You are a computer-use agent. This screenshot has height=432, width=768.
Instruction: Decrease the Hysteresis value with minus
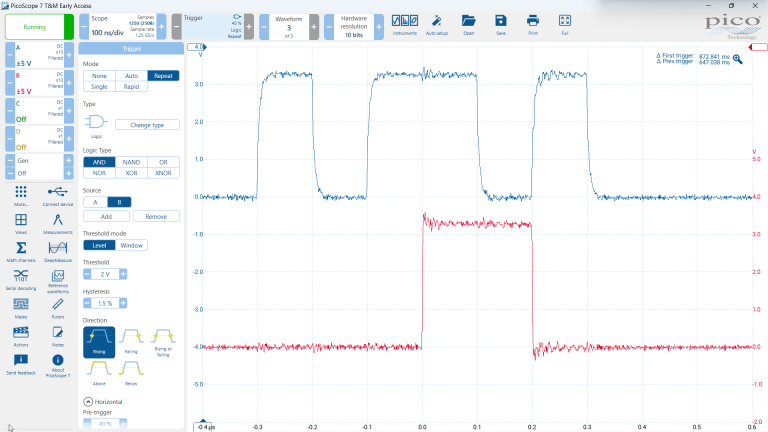[87, 303]
